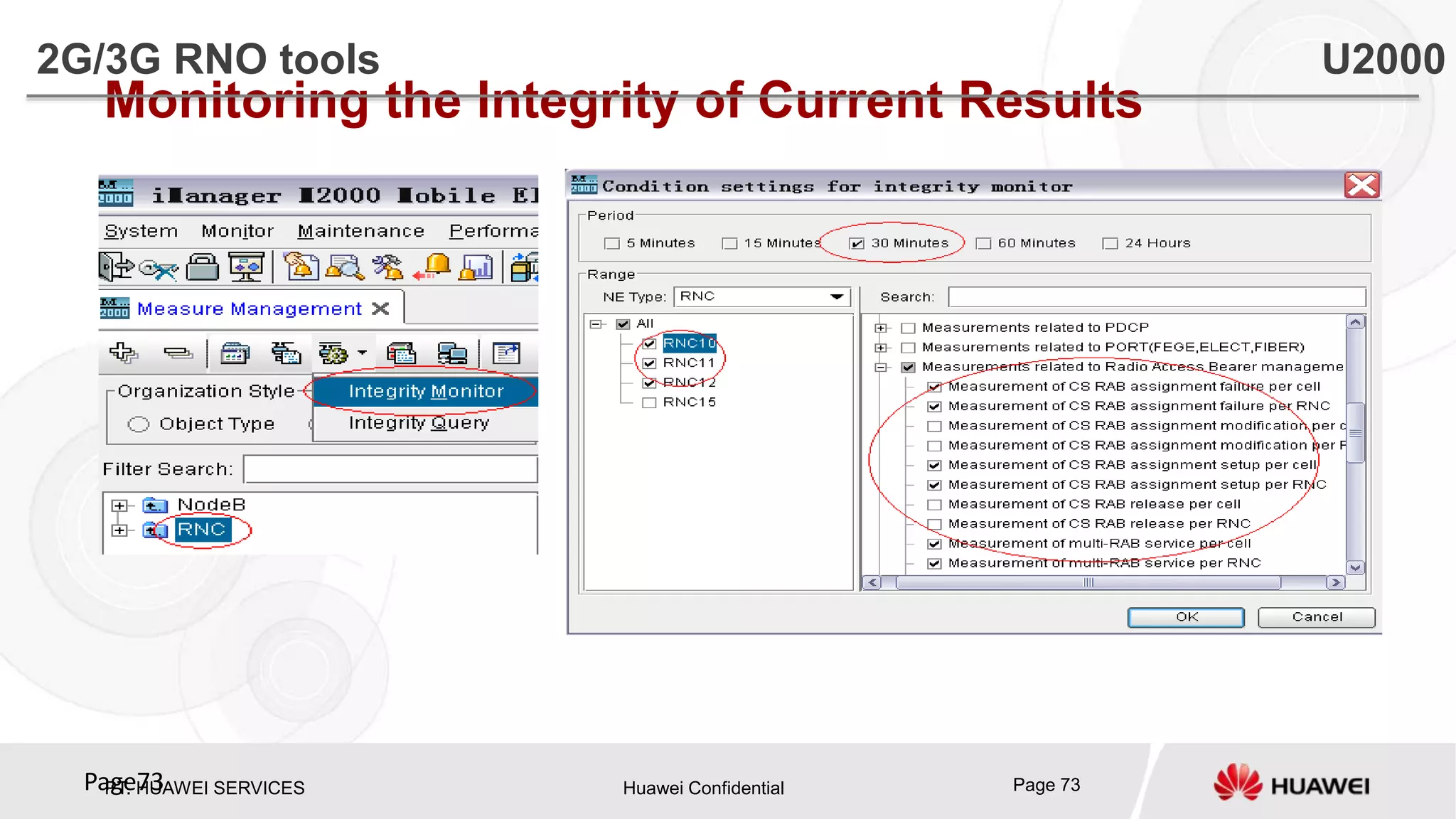Click the stacked boxes icon at toolbar edge
The height and width of the screenshot is (819, 1456).
(x=525, y=267)
